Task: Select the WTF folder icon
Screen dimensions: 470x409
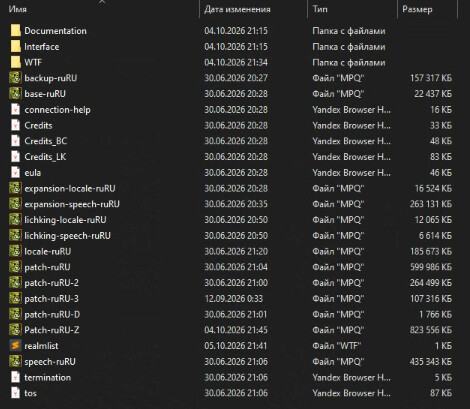Action: coord(15,62)
